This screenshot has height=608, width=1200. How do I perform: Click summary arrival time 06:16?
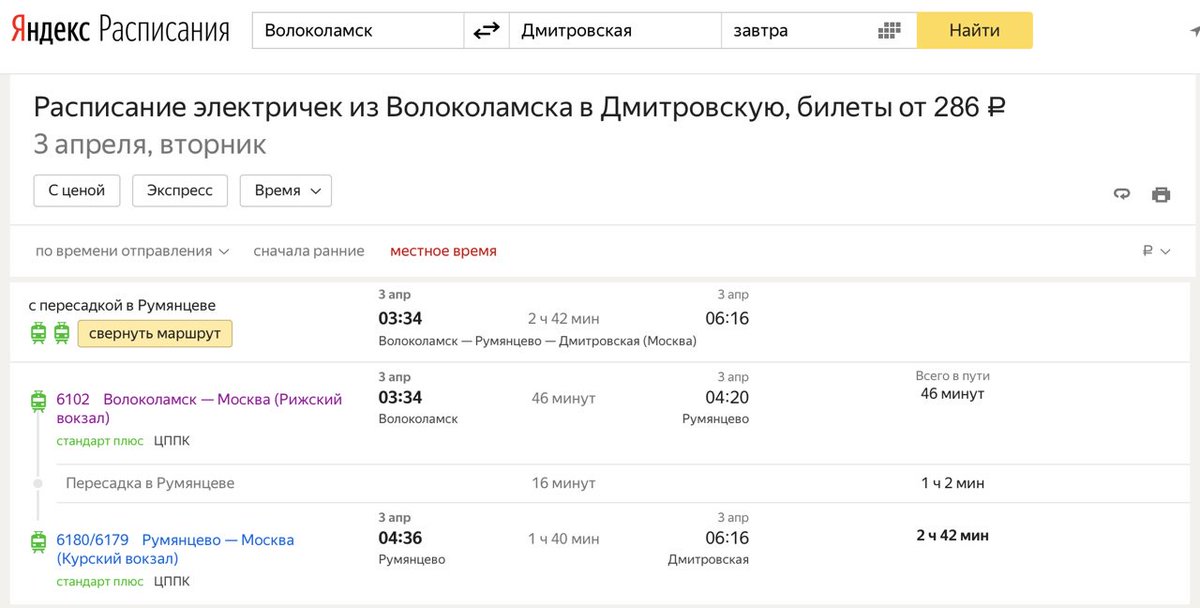tap(727, 319)
